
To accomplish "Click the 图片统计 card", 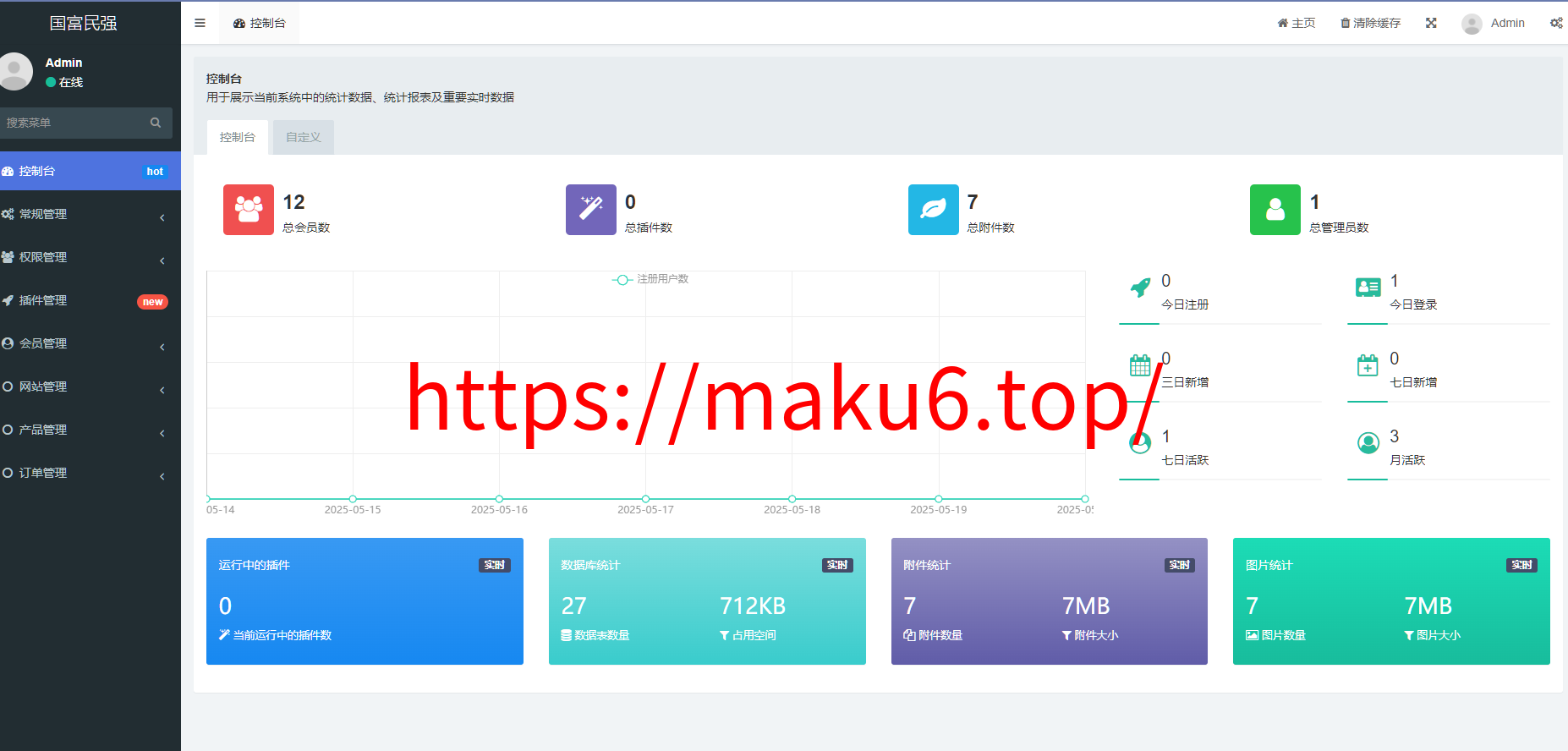I will [1391, 601].
